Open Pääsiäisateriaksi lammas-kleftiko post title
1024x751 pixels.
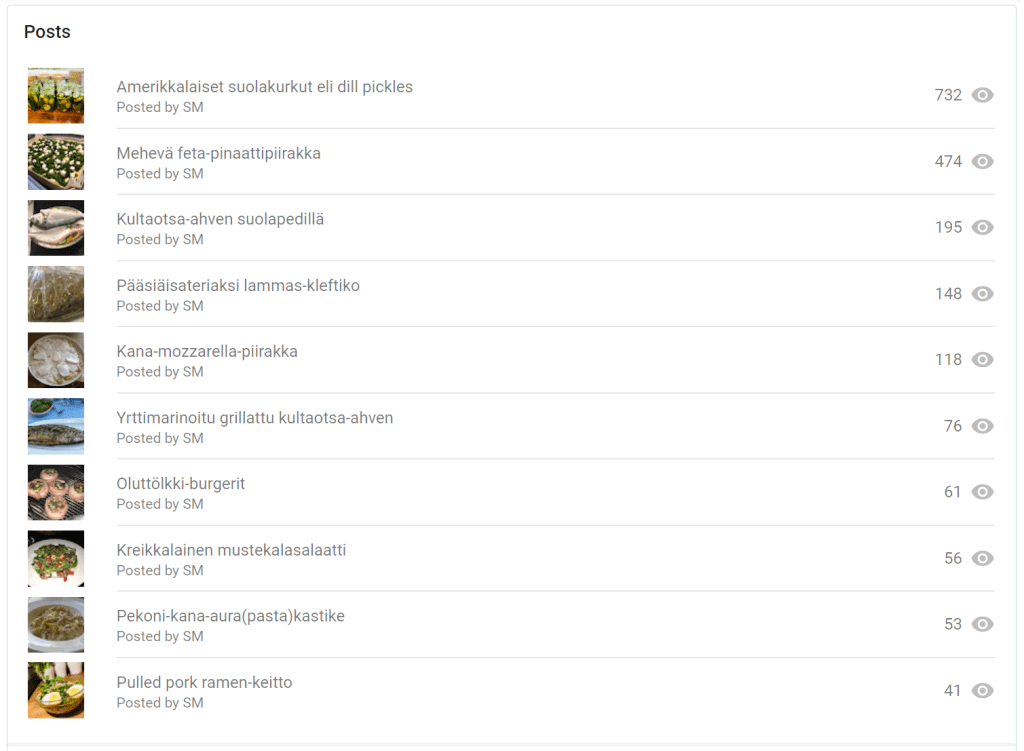(x=238, y=285)
